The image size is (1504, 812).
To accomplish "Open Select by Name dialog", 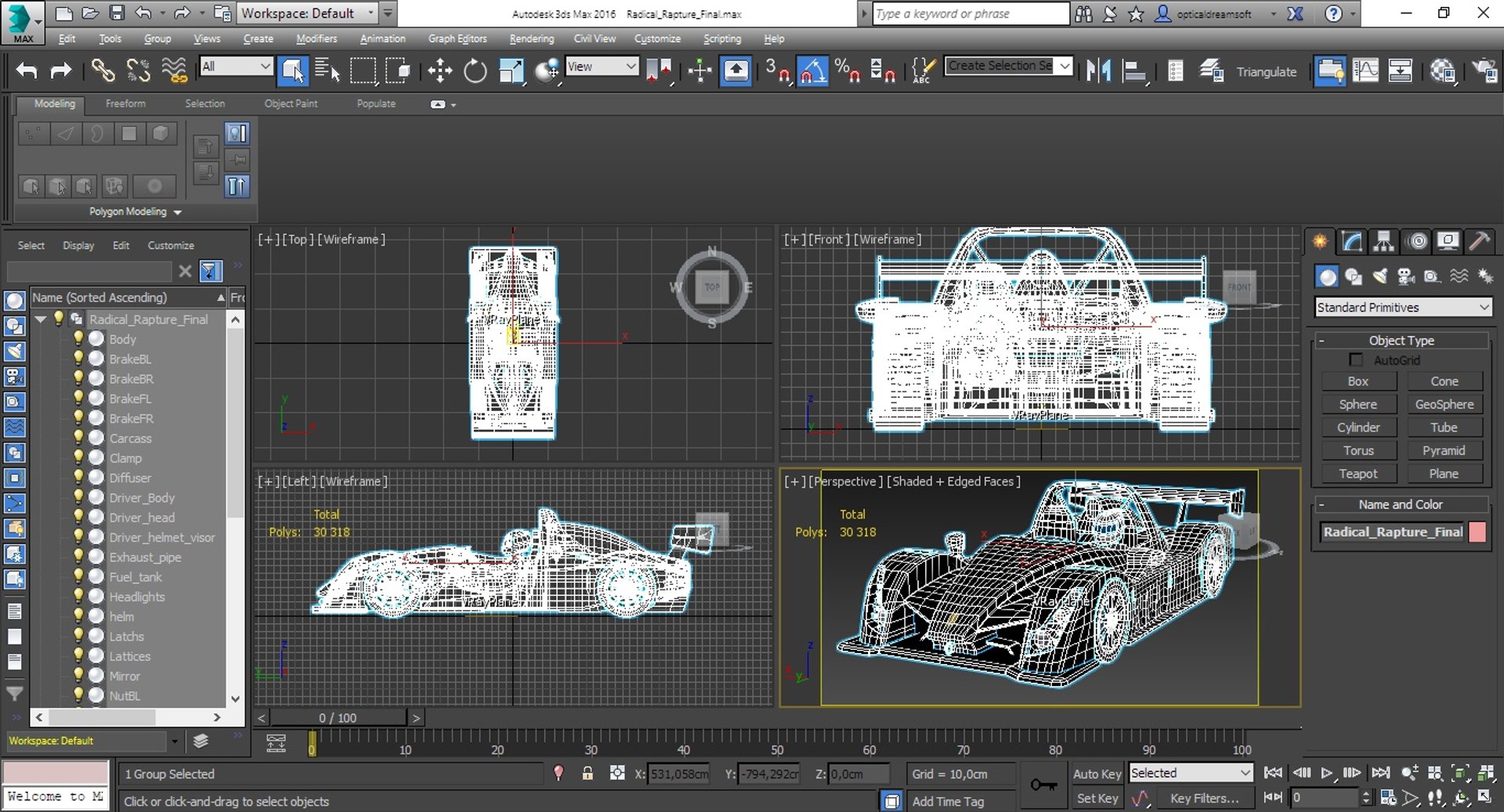I will click(x=327, y=70).
